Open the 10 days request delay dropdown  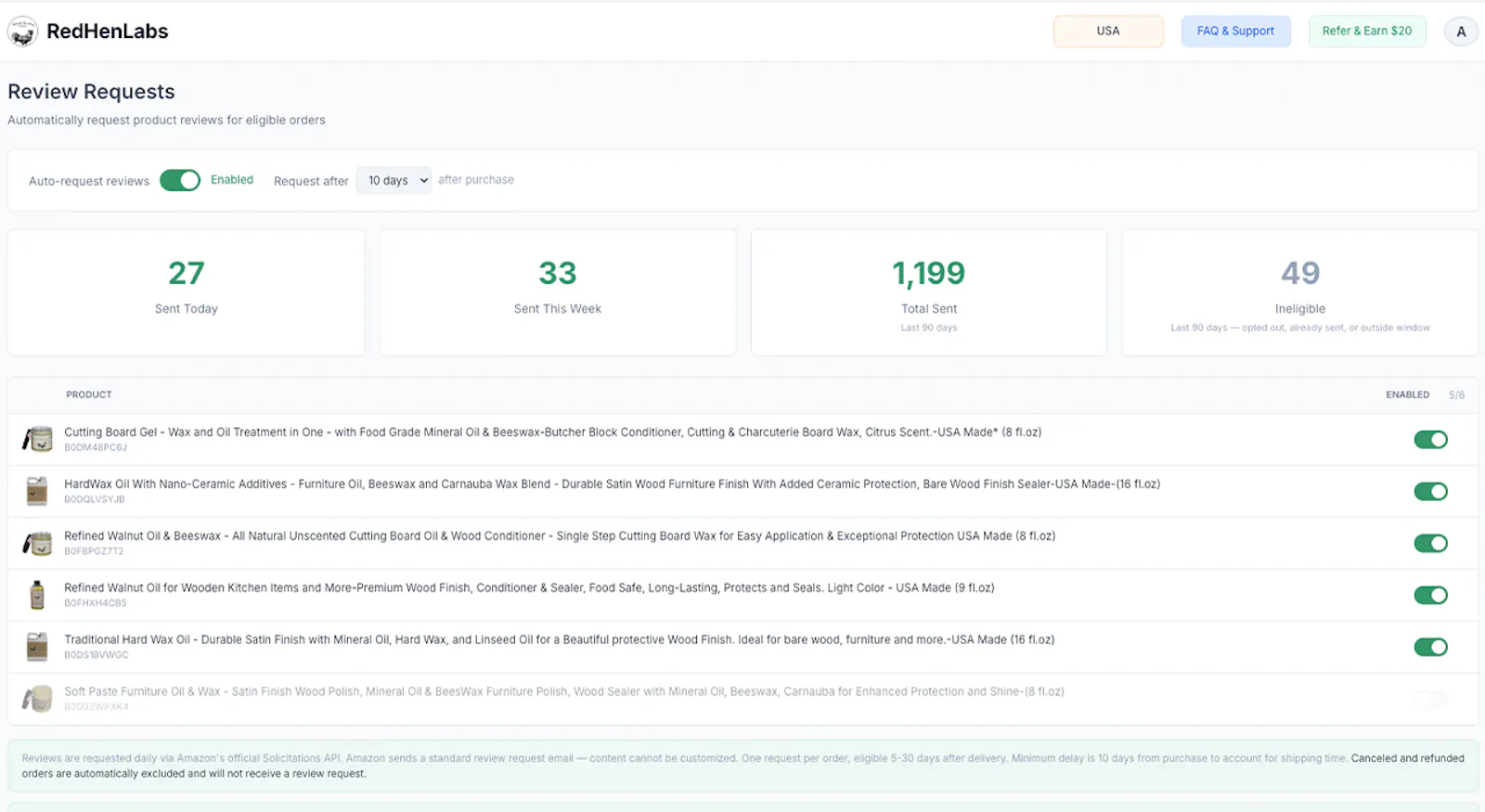[x=394, y=180]
